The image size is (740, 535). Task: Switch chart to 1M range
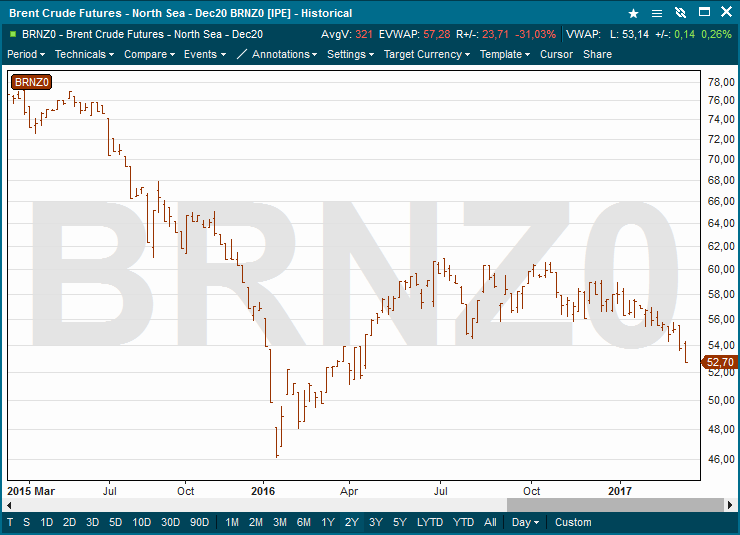[x=232, y=522]
